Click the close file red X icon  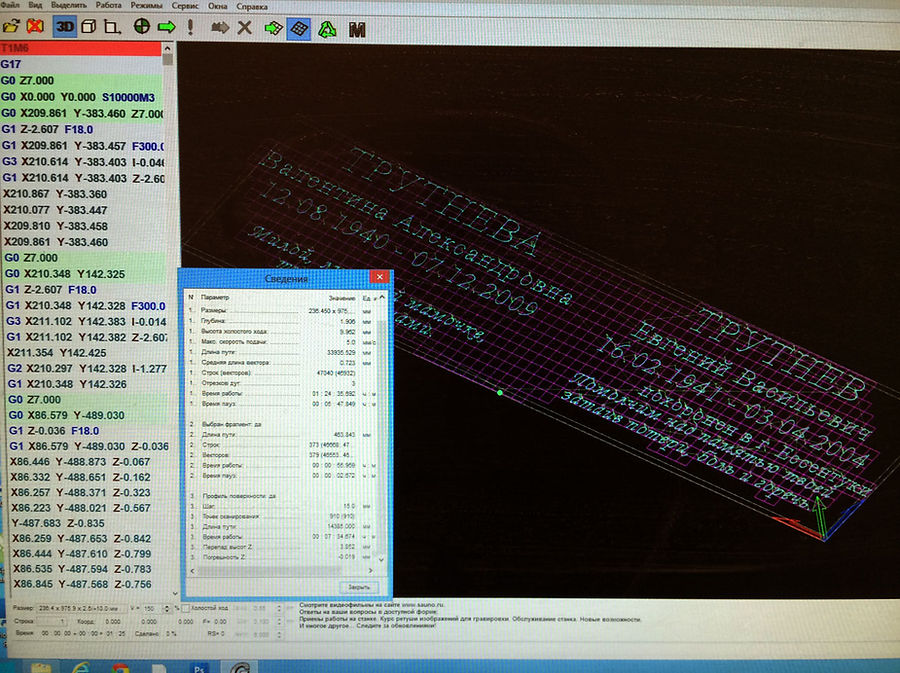[36, 26]
